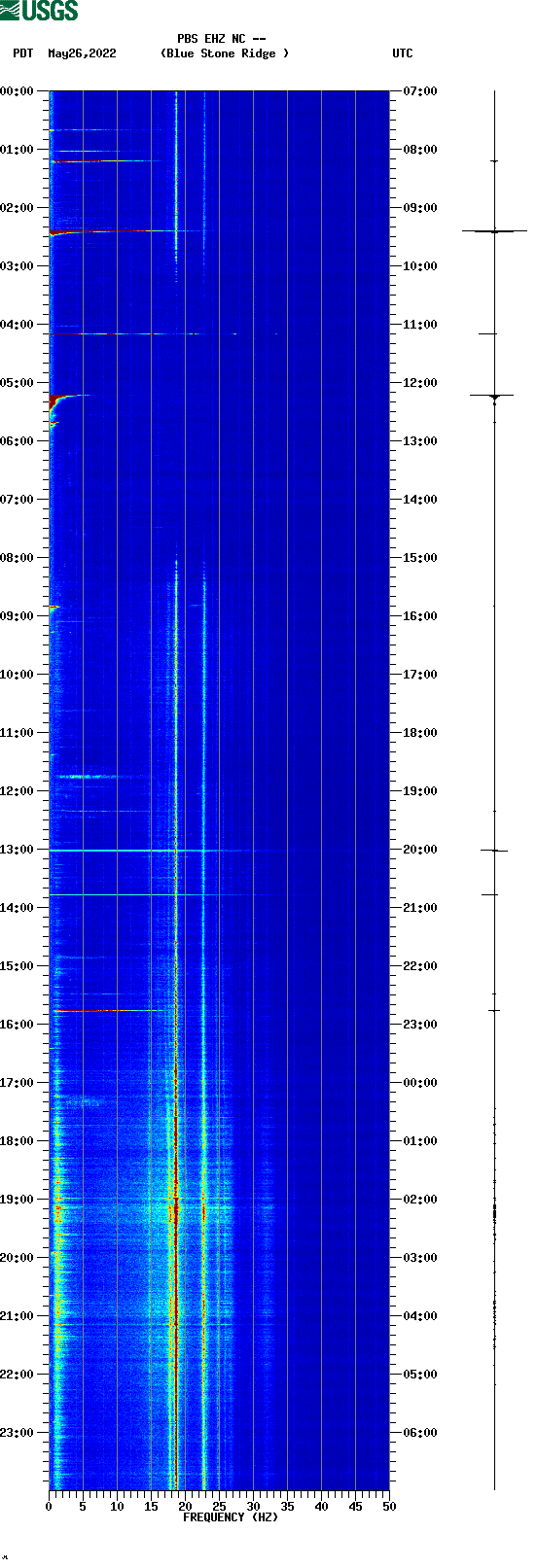Click the PDT time label '23:00'
The image size is (537, 1568).
click(18, 1433)
